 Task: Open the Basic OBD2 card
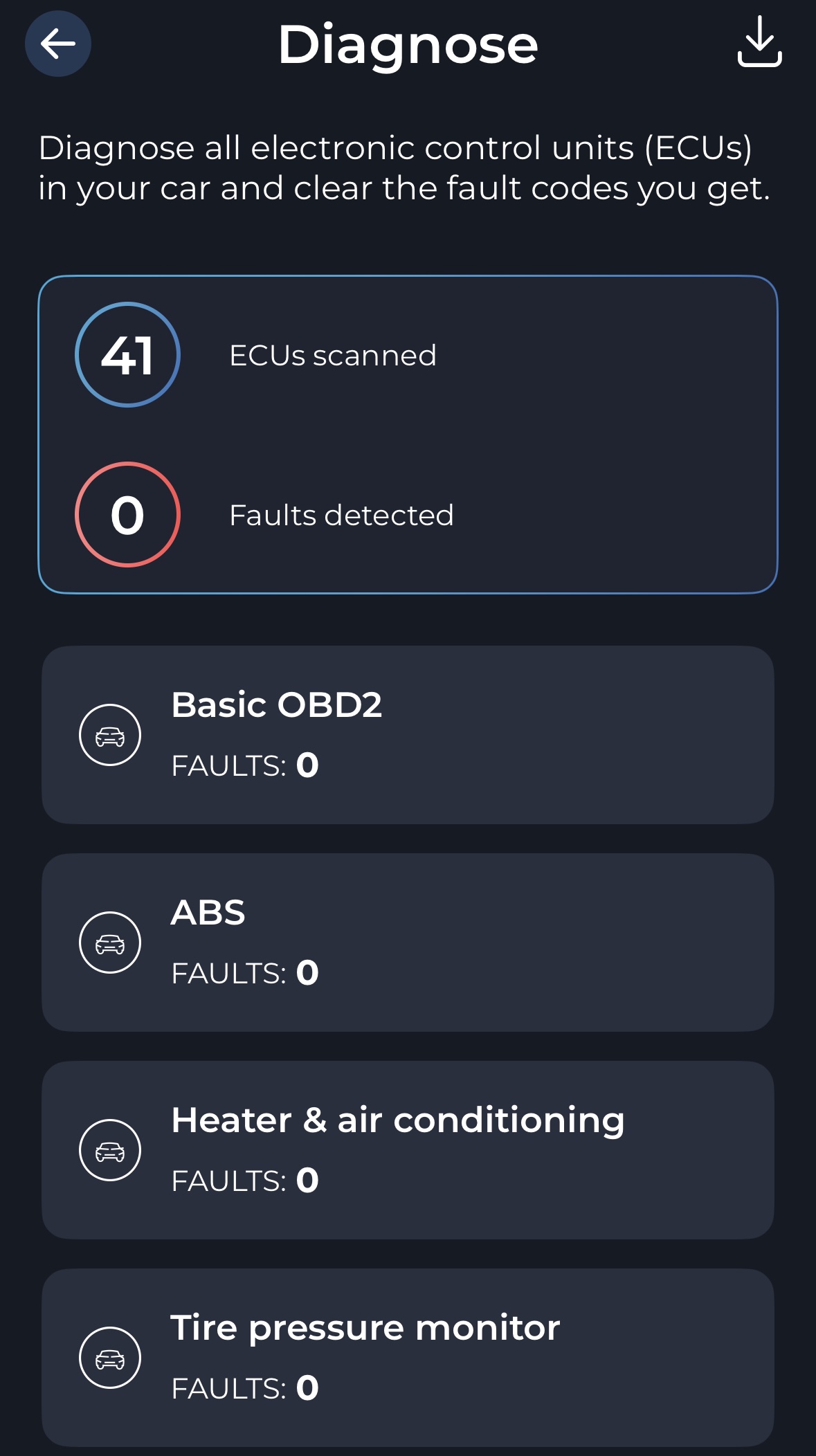(x=408, y=735)
